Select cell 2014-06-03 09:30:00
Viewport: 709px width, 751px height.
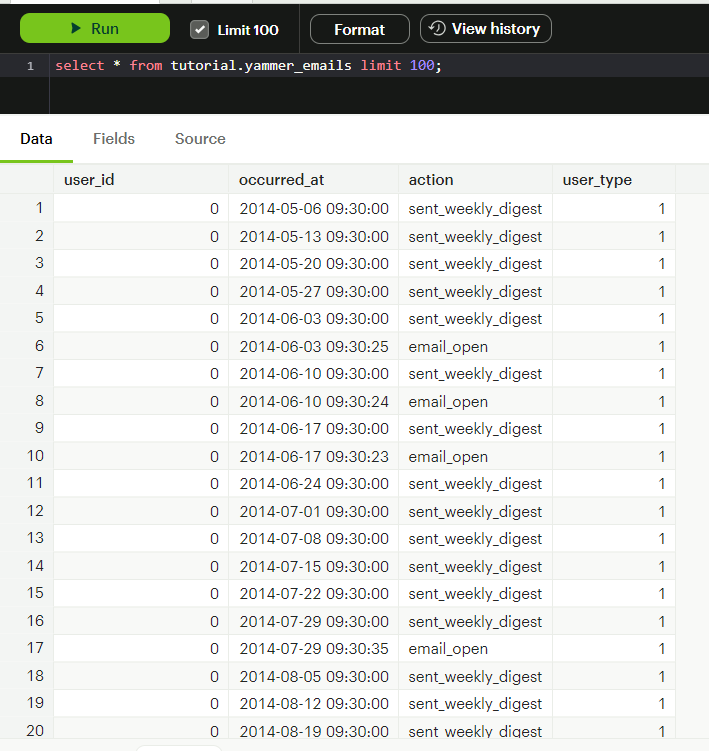point(314,319)
